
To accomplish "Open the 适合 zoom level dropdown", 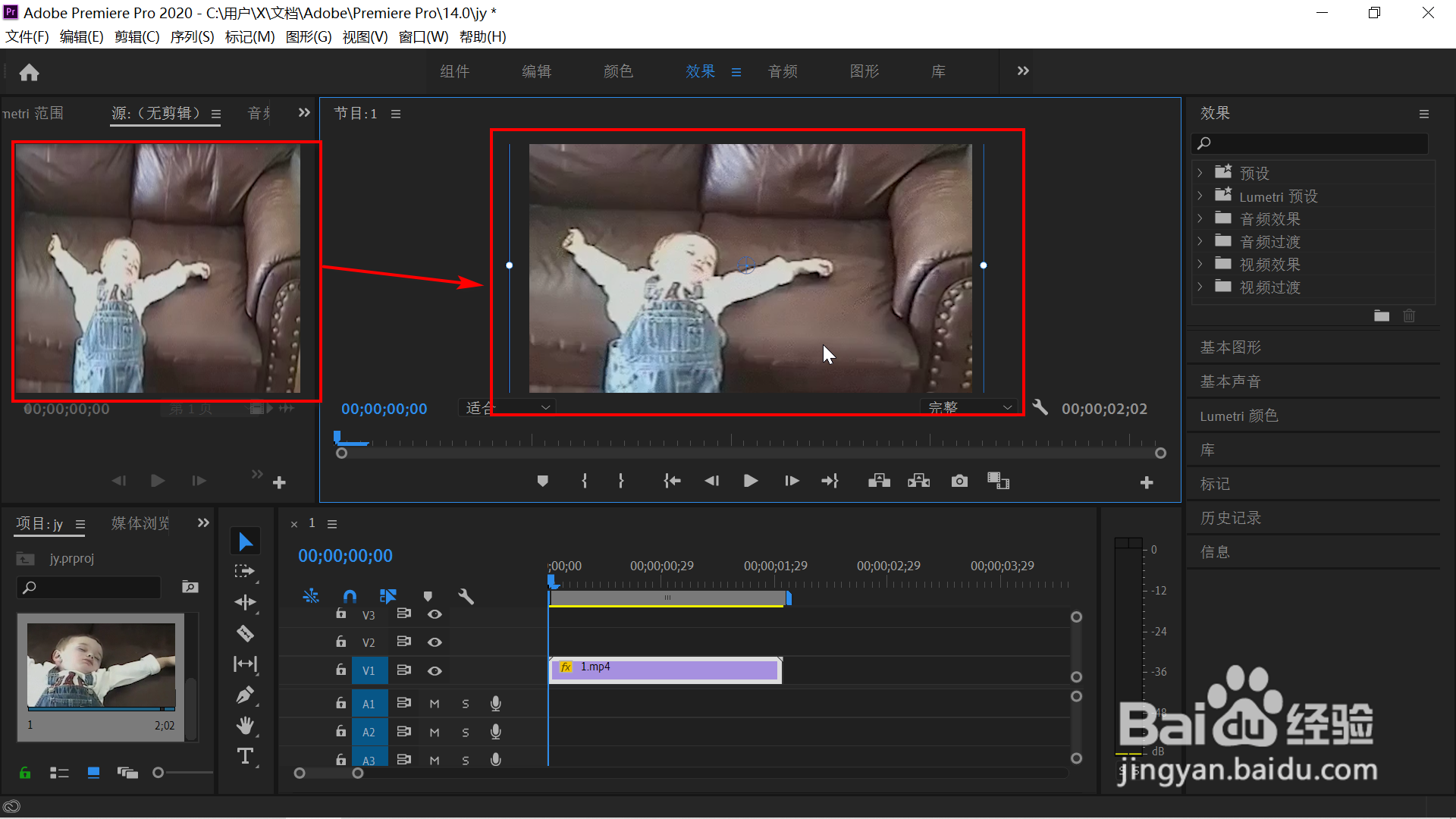I will [507, 407].
